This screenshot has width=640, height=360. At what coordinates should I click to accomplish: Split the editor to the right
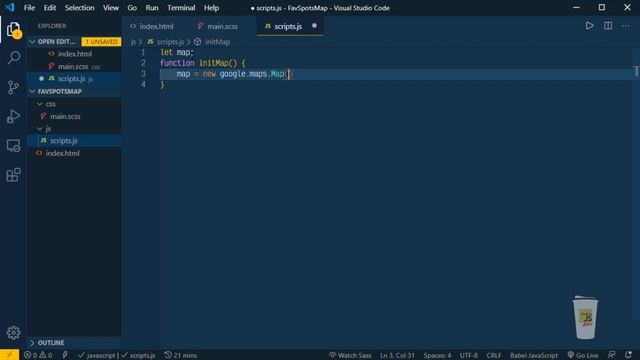[x=608, y=26]
